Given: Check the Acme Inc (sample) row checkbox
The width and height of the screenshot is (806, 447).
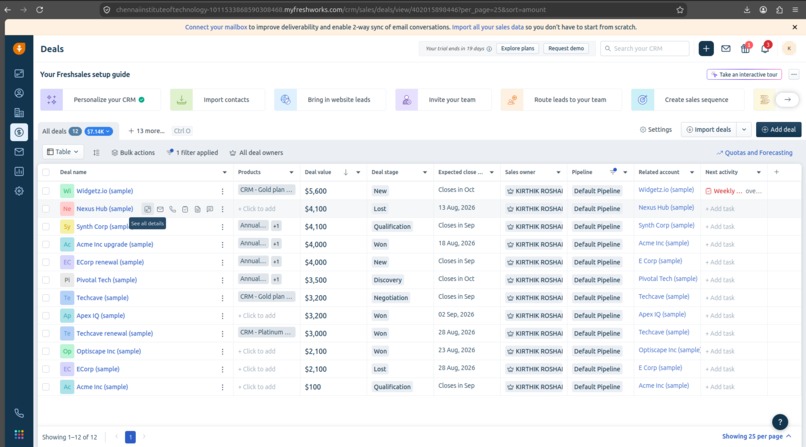Looking at the screenshot, I should tap(46, 387).
